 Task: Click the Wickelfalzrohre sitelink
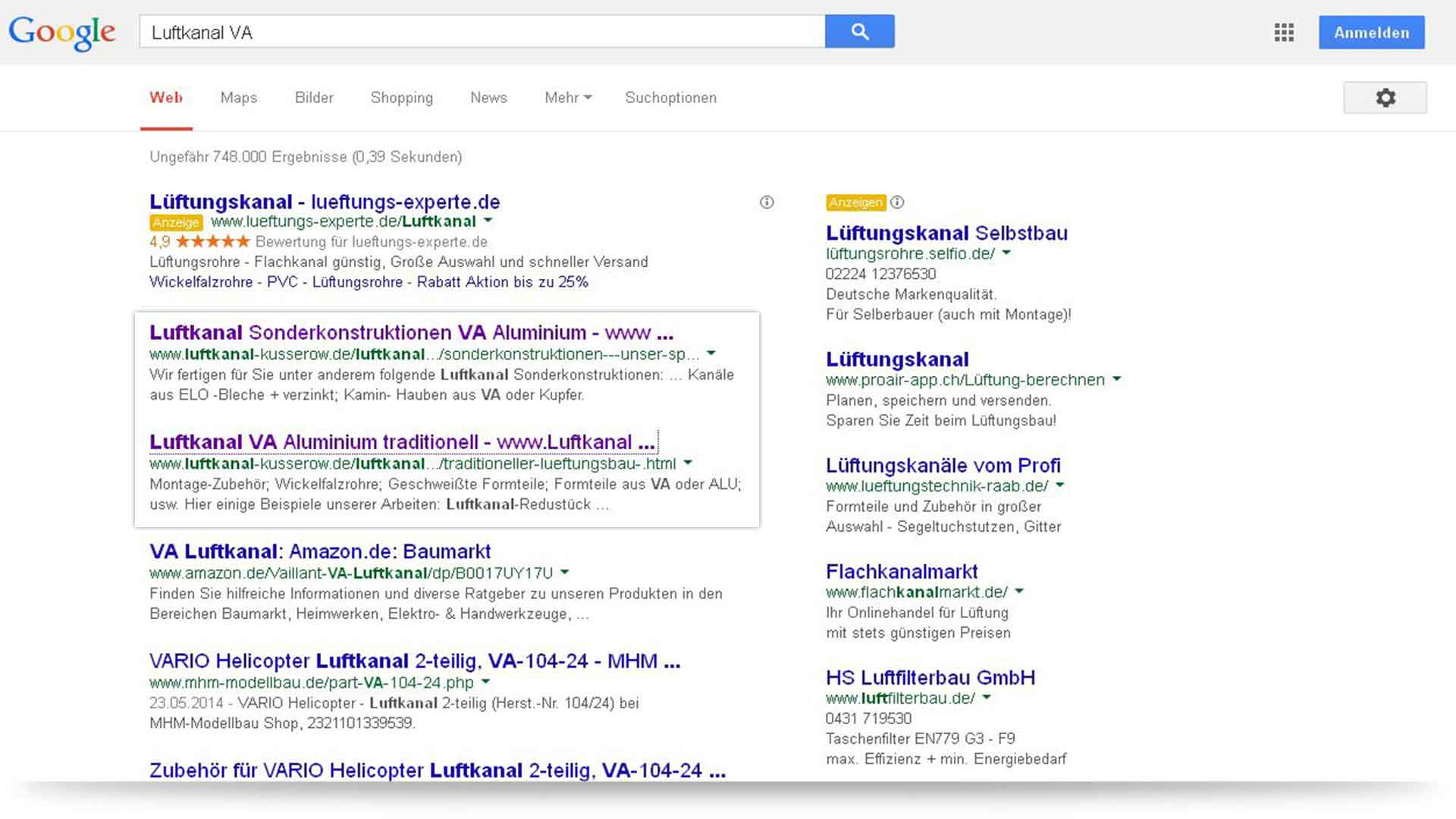201,282
